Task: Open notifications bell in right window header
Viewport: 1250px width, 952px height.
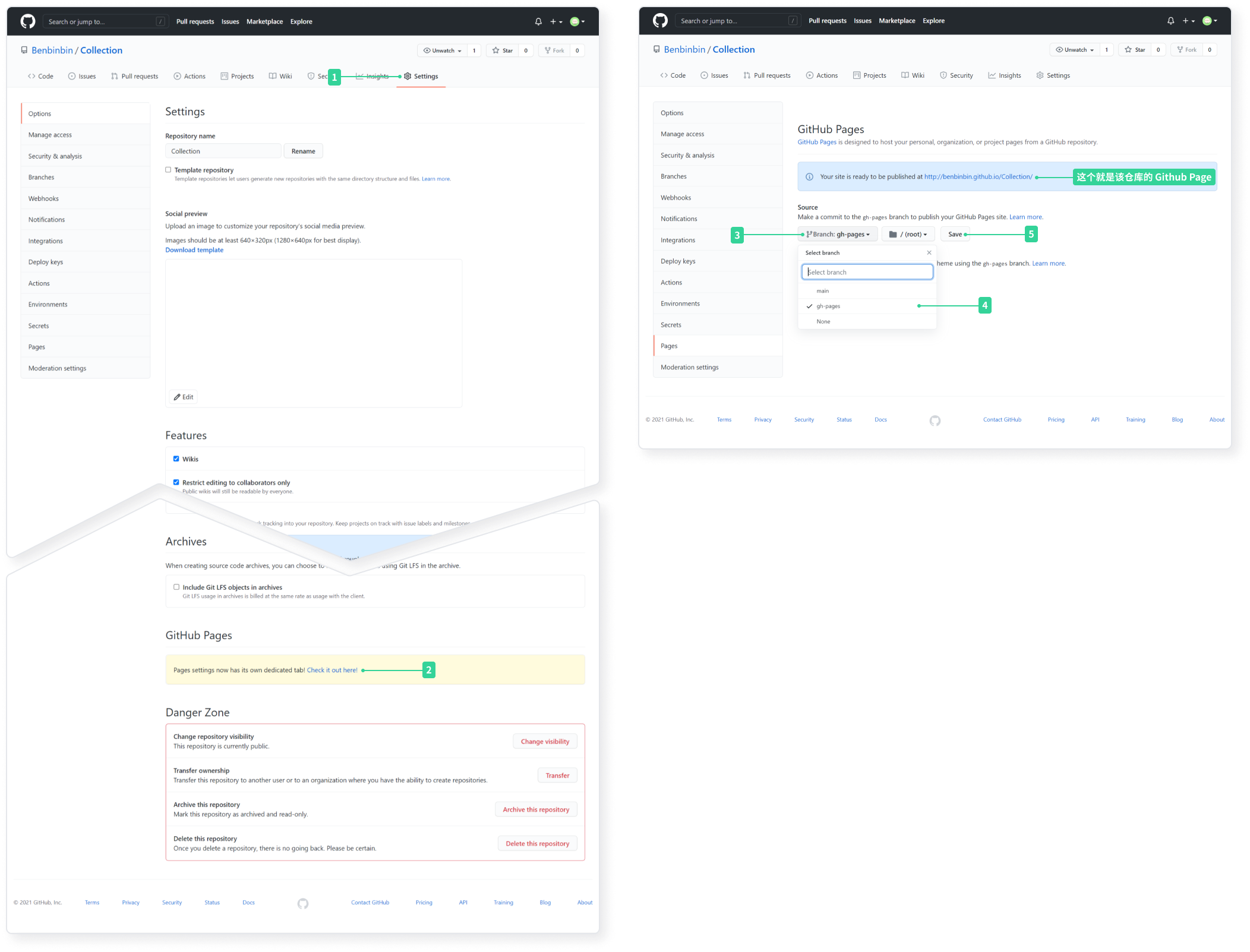Action: pyautogui.click(x=1170, y=21)
